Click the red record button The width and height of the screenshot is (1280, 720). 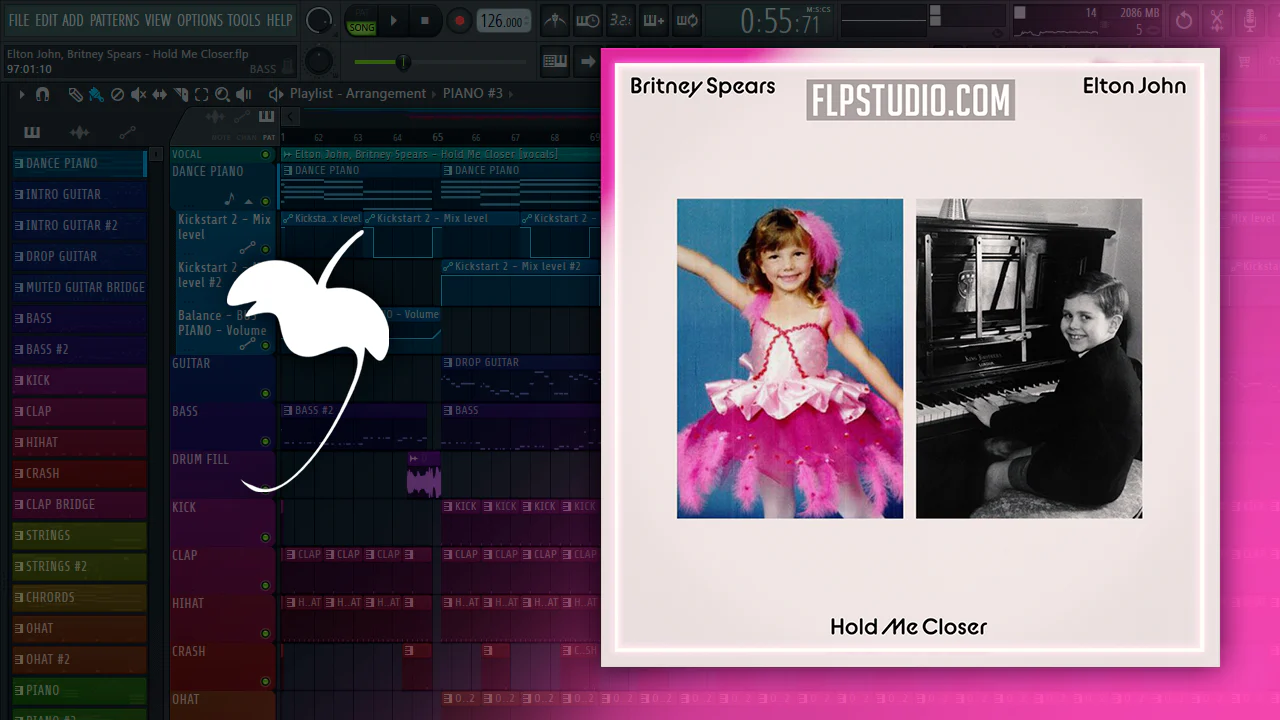(459, 21)
